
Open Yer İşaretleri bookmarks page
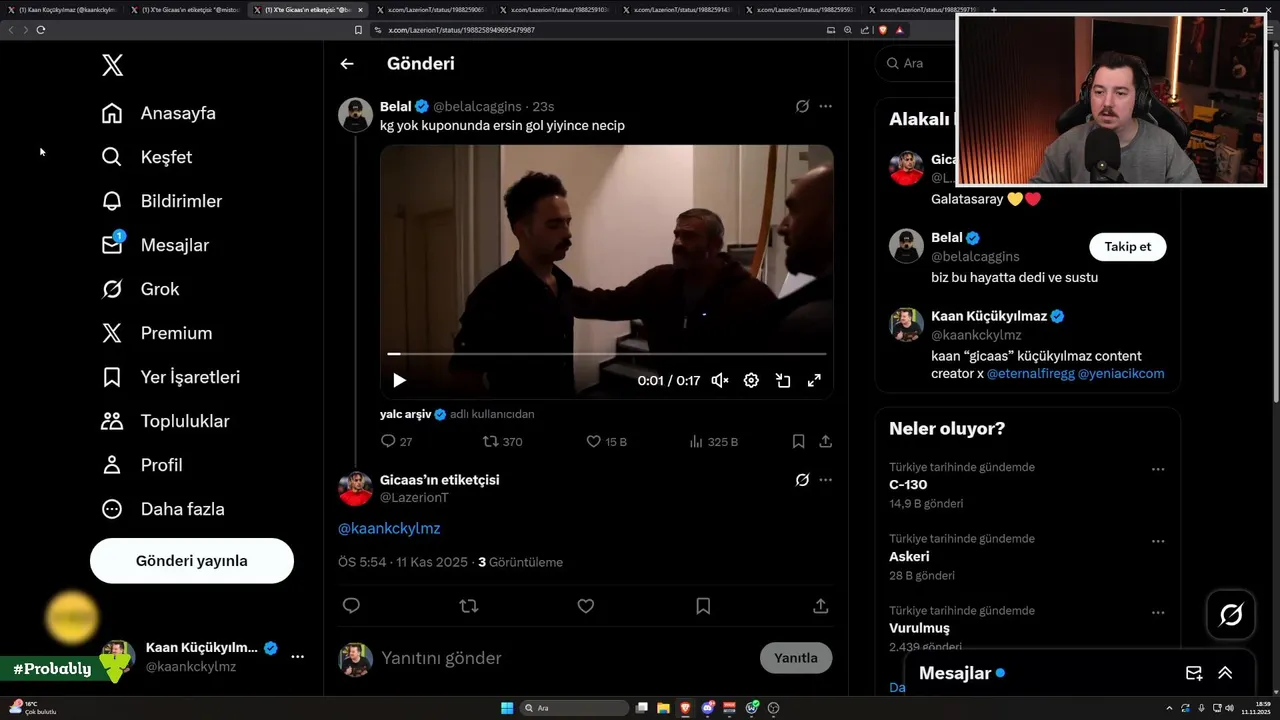171,377
